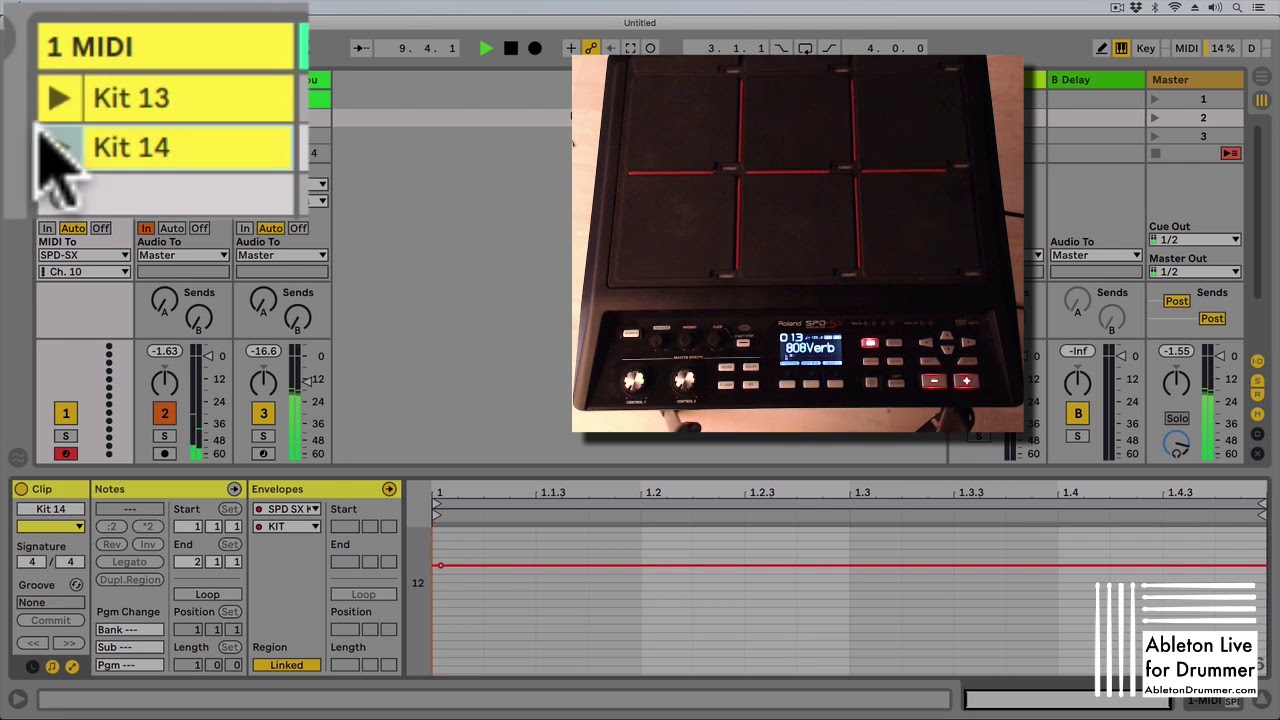Toggle the Clip activator circle icon
The height and width of the screenshot is (720, 1280).
[x=21, y=489]
